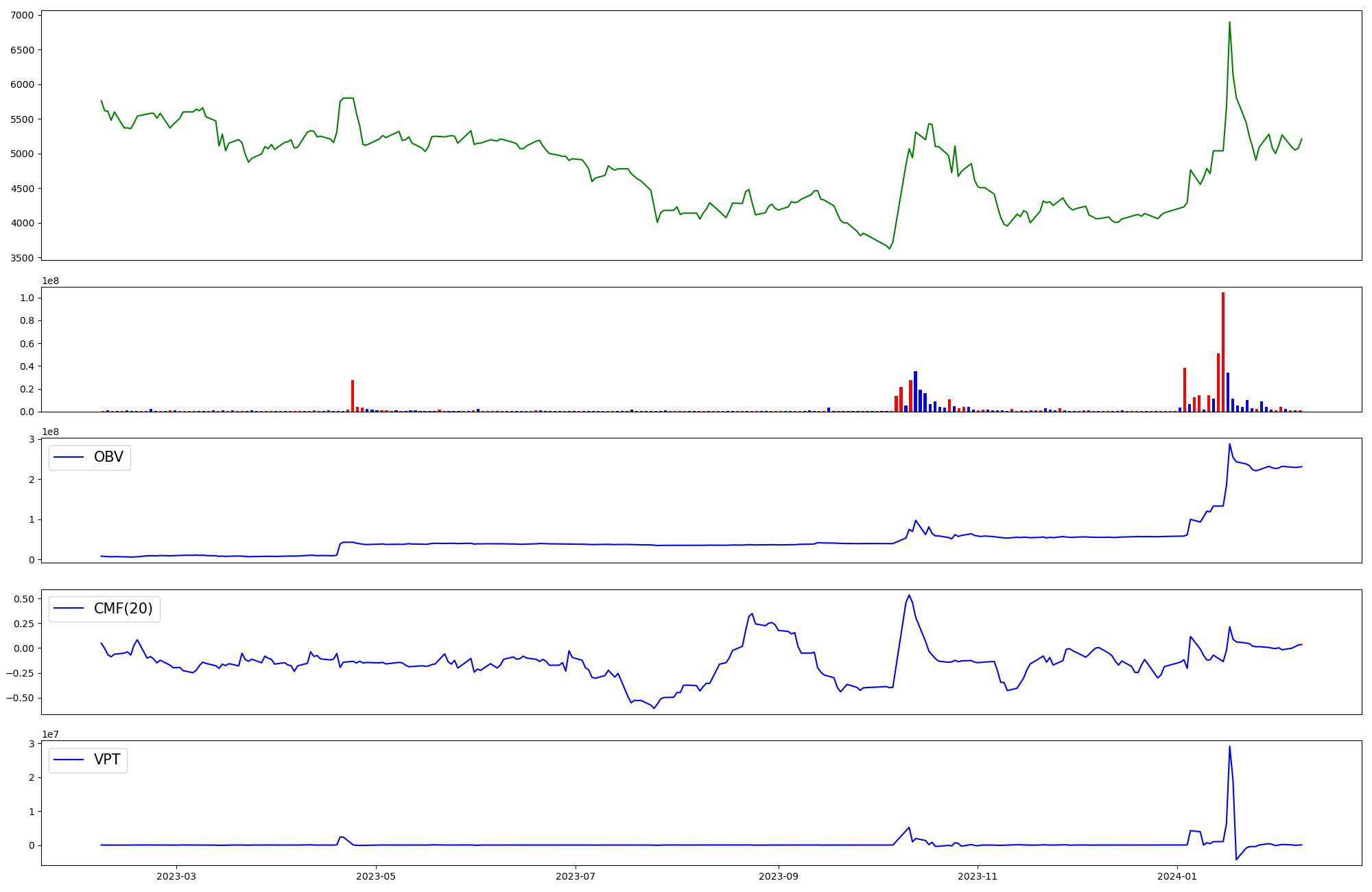The image size is (1372, 892).
Task: Click the blue line sample in VPT legend
Action: pyautogui.click(x=69, y=760)
